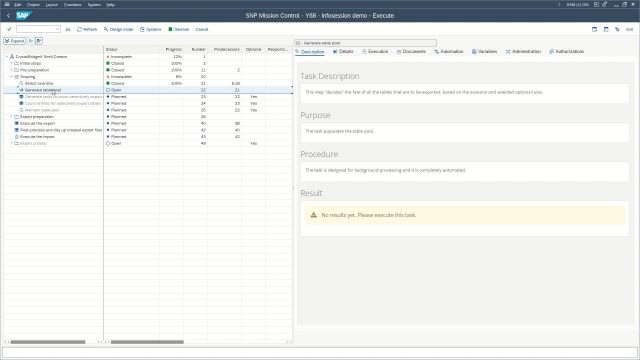Expand the Pre-preparation folder
The image size is (640, 360).
(x=11, y=70)
